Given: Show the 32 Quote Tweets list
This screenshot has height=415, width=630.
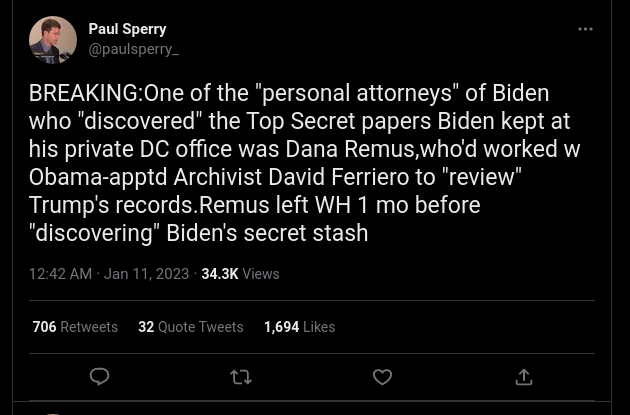Looking at the screenshot, I should pos(191,327).
